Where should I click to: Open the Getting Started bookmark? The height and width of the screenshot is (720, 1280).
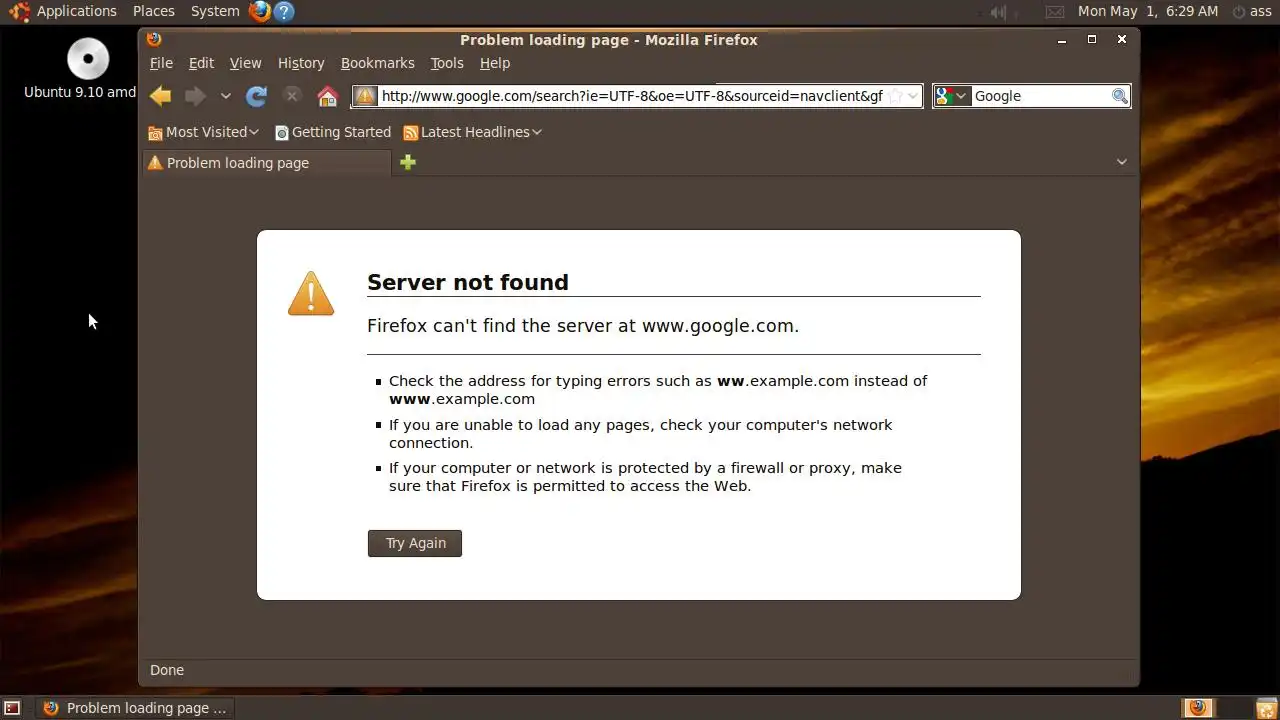pyautogui.click(x=332, y=132)
